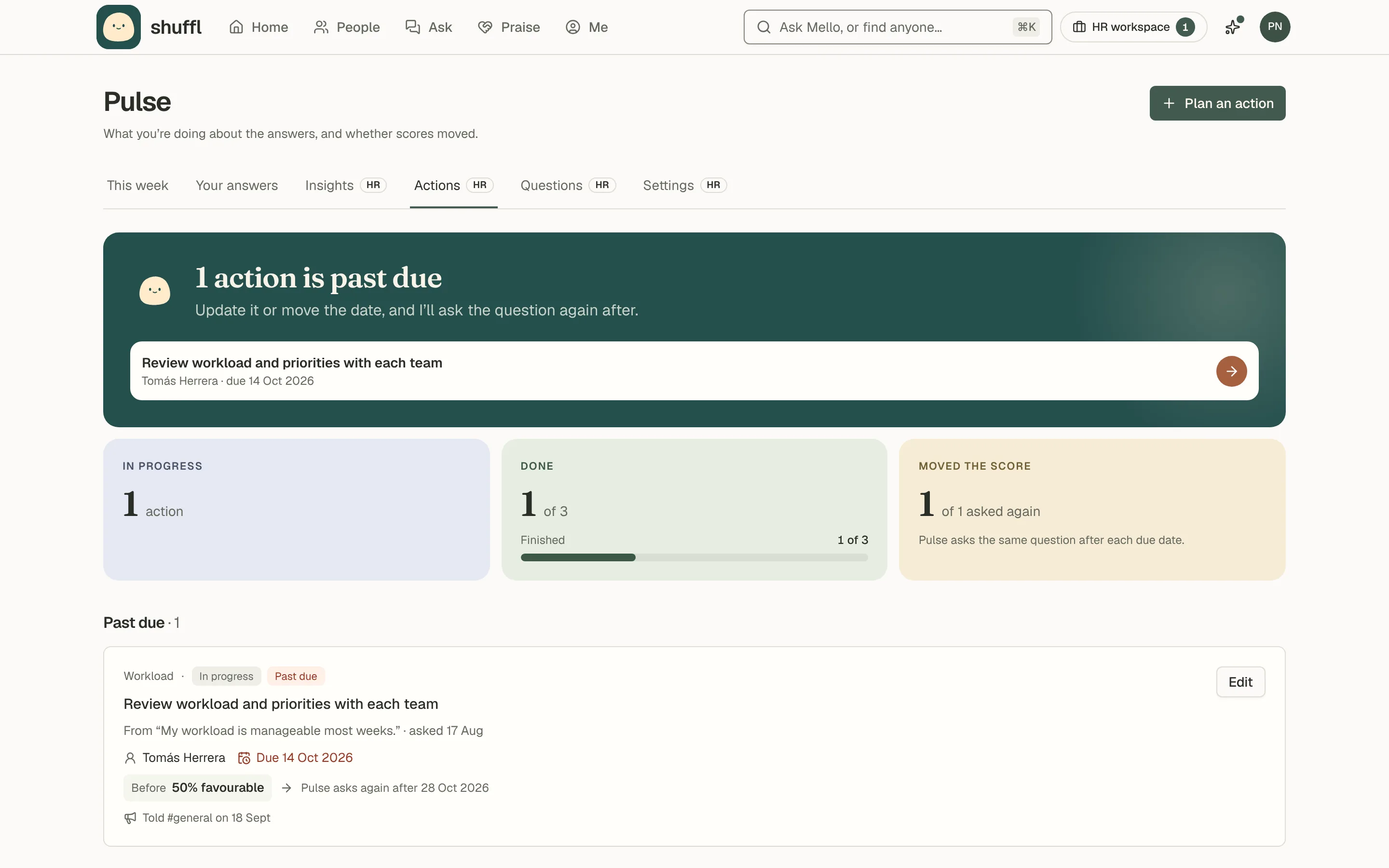The height and width of the screenshot is (868, 1389).
Task: Click the Edit button on workload action
Action: pyautogui.click(x=1240, y=682)
